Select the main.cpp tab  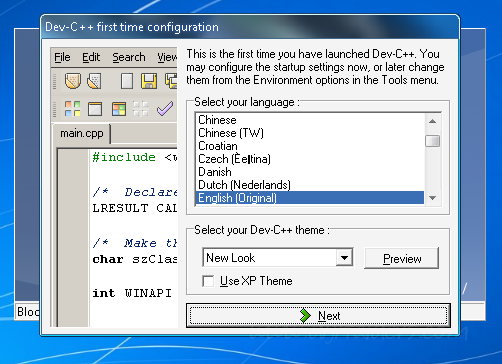82,133
